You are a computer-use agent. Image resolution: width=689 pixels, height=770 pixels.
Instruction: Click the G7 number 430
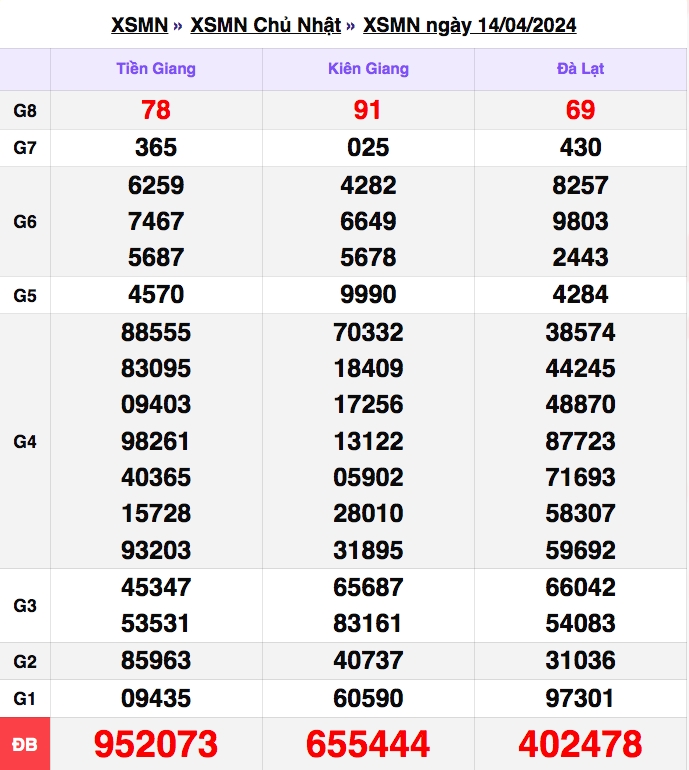(580, 147)
